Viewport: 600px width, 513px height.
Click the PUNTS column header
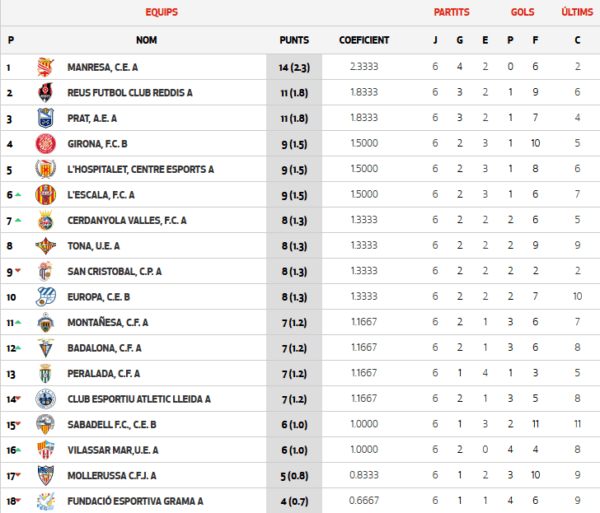[x=294, y=40]
